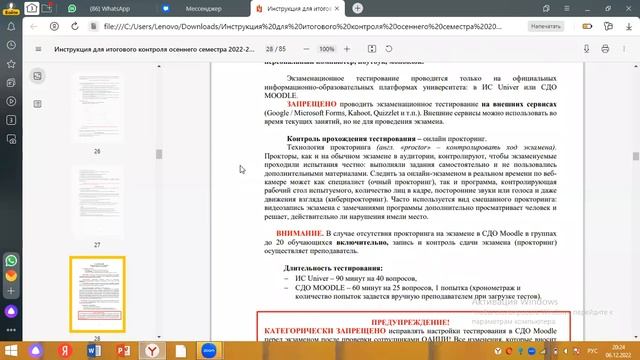Reload the current page
This screenshot has height=360, width=640.
pos(75,27)
